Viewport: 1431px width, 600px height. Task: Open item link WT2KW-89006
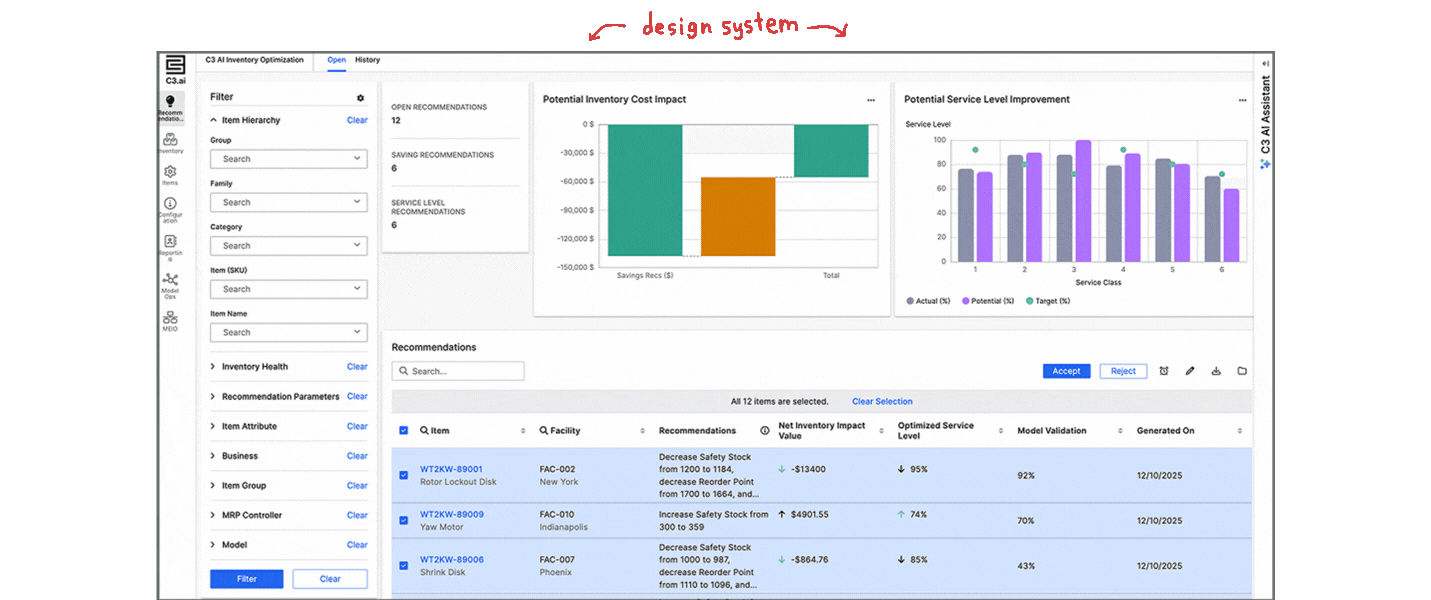[451, 559]
